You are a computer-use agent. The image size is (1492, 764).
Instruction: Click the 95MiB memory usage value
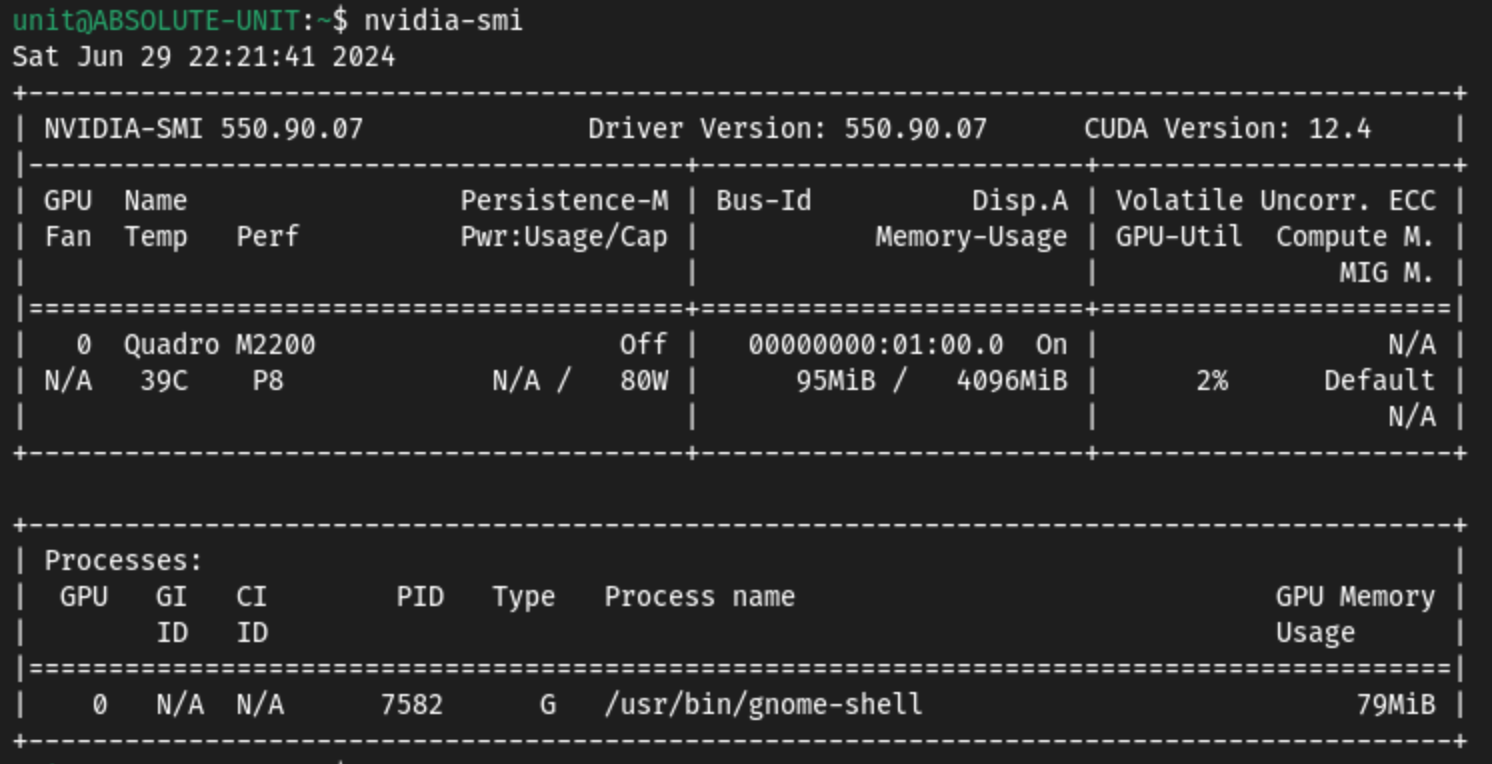pyautogui.click(x=836, y=381)
